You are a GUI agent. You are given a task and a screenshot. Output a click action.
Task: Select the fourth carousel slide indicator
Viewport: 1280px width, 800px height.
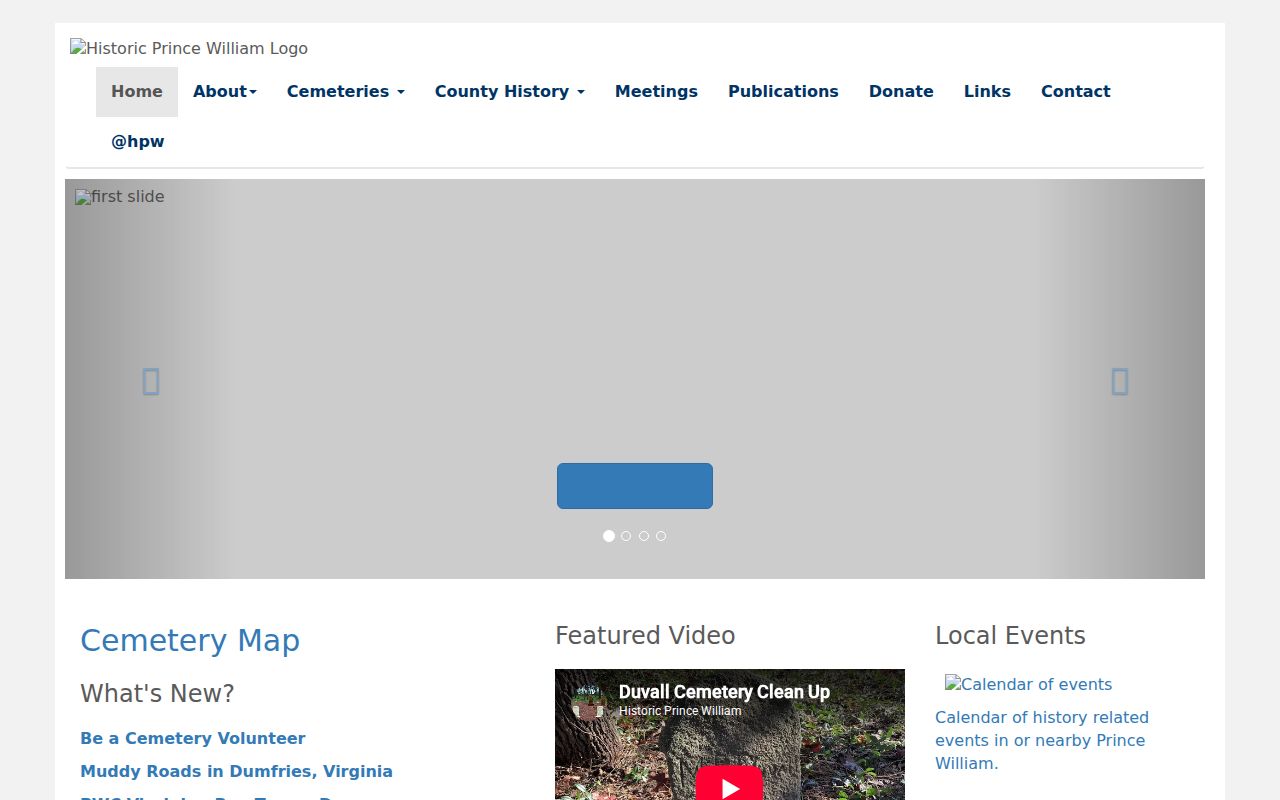661,536
